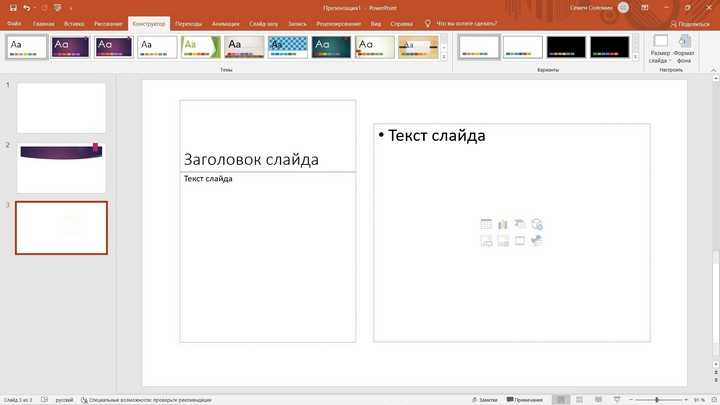Switch to Slide Sorter view
The image size is (720, 405).
580,399
